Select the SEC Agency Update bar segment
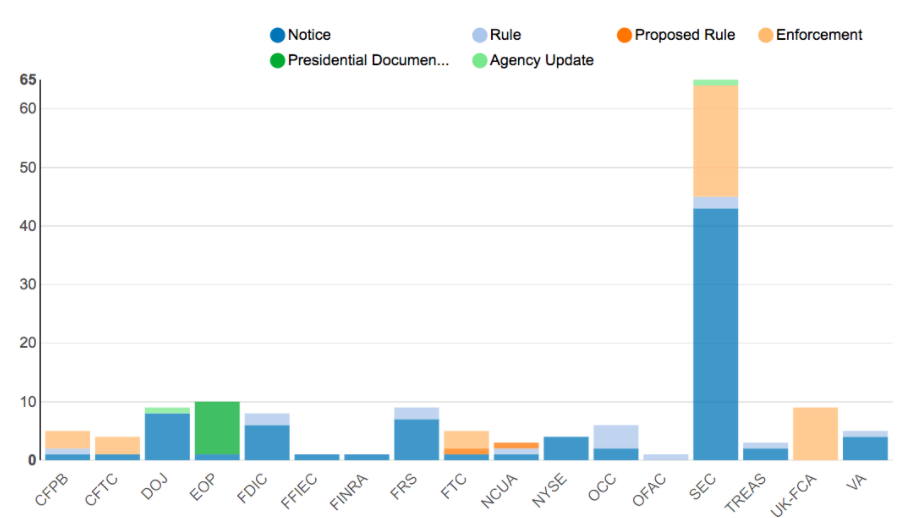 [x=716, y=82]
